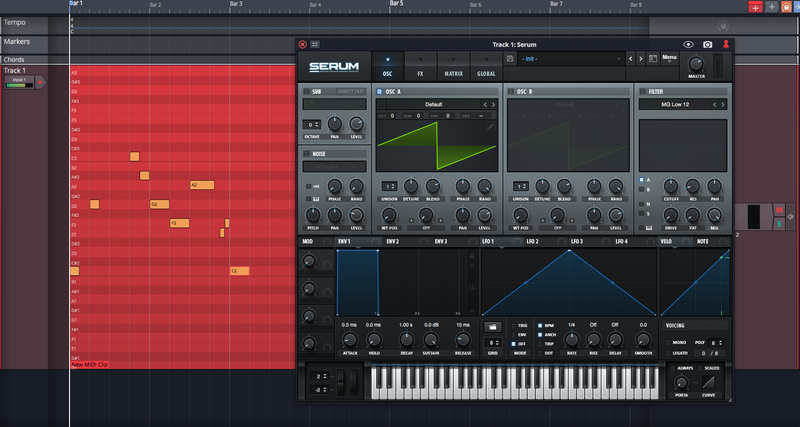This screenshot has height=427, width=800.
Task: Click the speaker icon beside mute/solo
Action: (791, 217)
